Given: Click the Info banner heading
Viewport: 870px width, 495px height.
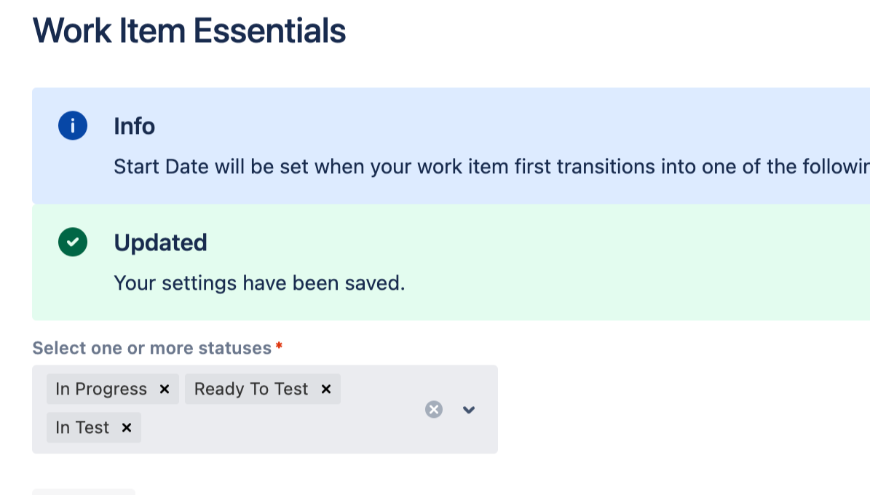Looking at the screenshot, I should pyautogui.click(x=134, y=126).
